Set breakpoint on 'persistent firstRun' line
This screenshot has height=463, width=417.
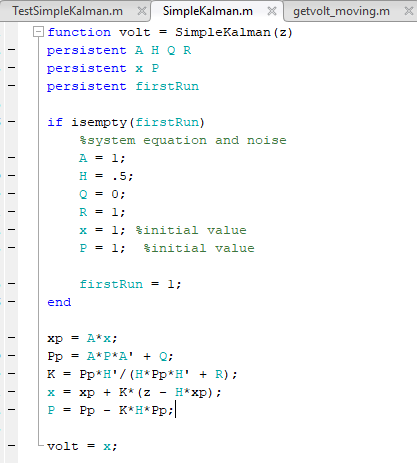pos(12,86)
